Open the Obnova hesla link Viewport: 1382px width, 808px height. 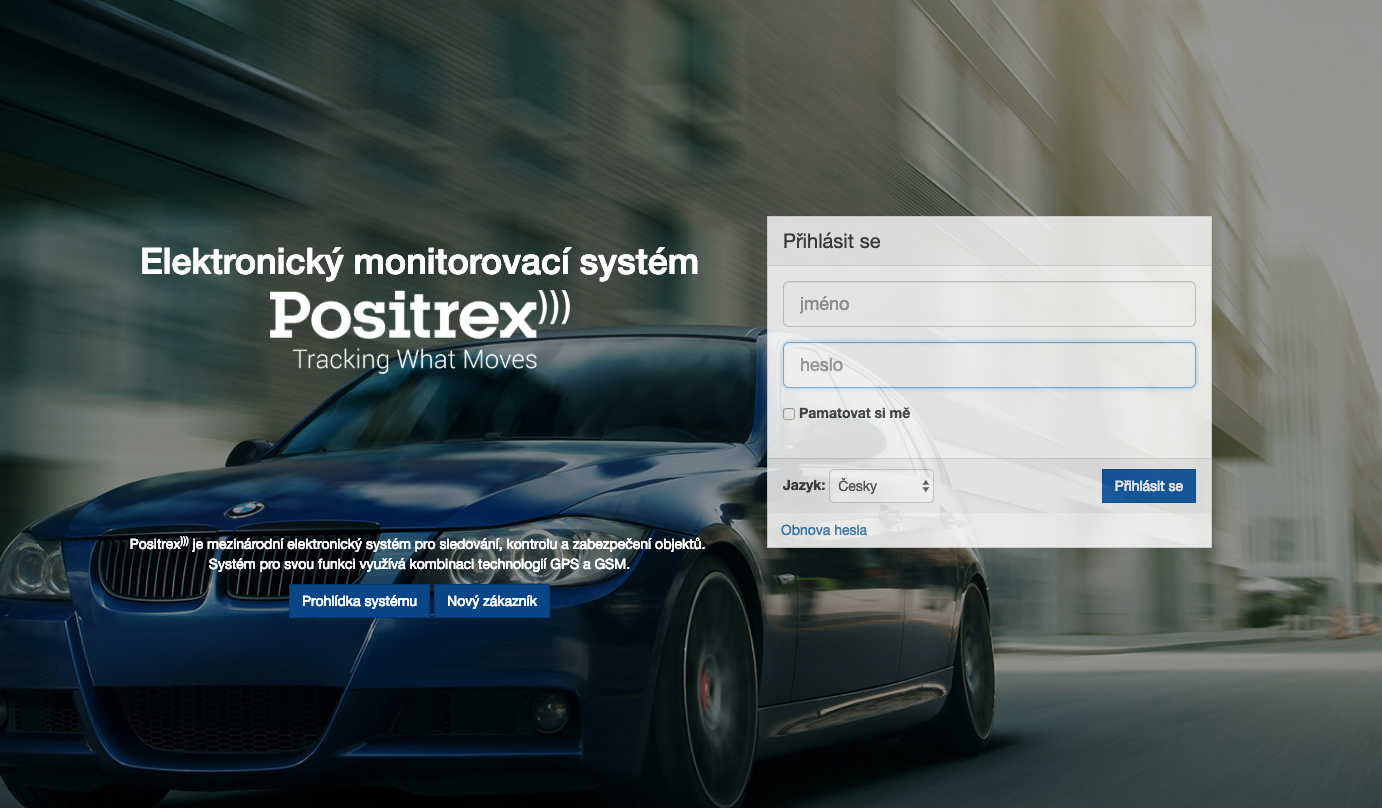824,530
